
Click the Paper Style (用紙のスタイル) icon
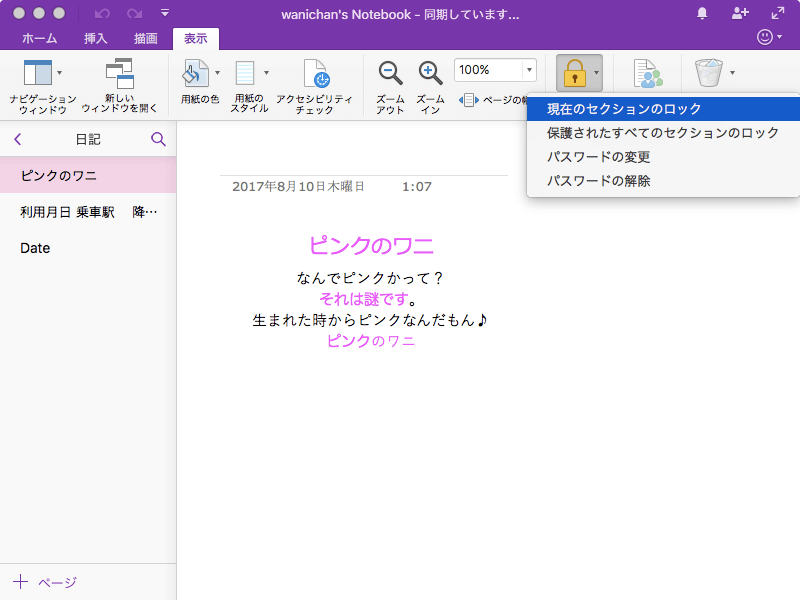pos(245,74)
